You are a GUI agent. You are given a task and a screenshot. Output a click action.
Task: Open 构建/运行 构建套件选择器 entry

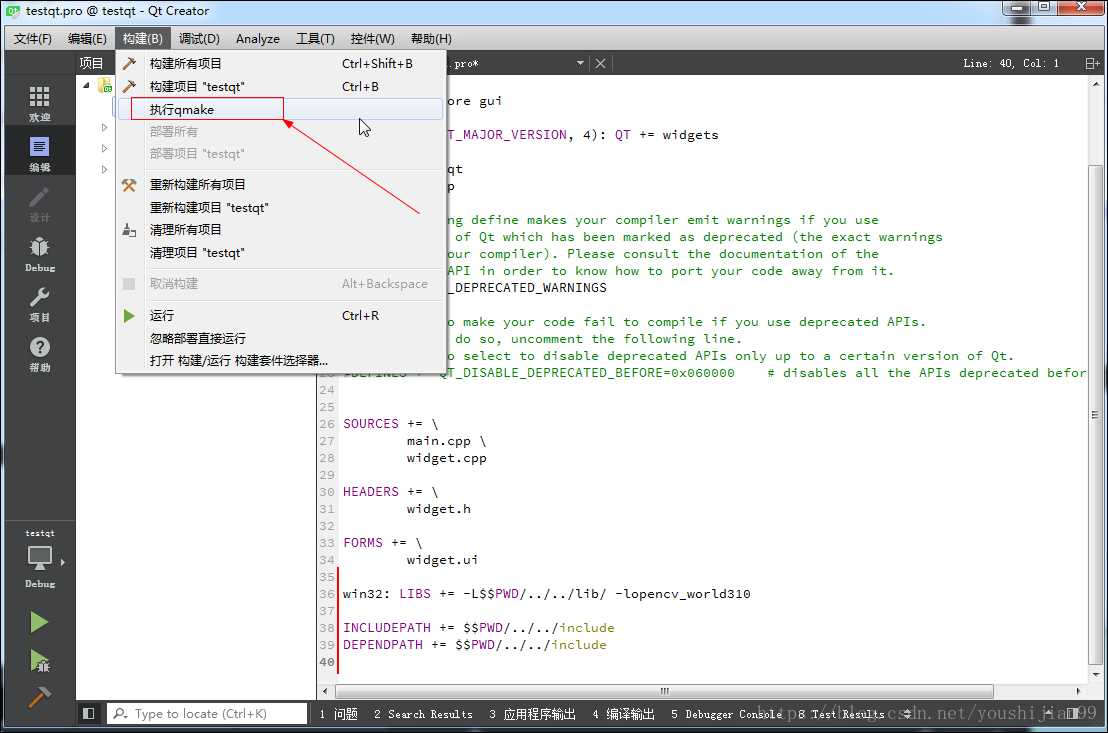281,360
